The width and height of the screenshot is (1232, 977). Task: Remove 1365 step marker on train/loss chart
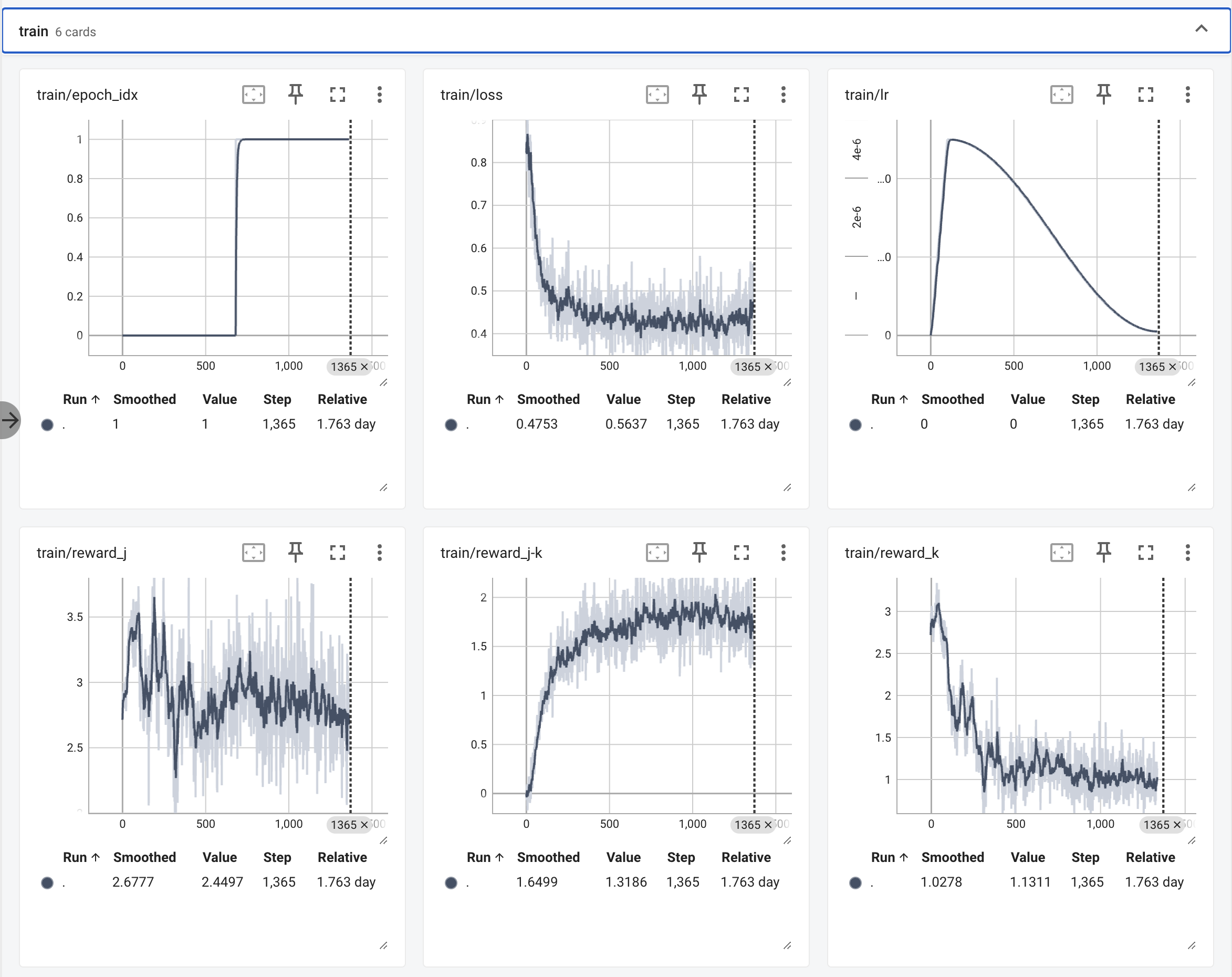click(x=768, y=367)
